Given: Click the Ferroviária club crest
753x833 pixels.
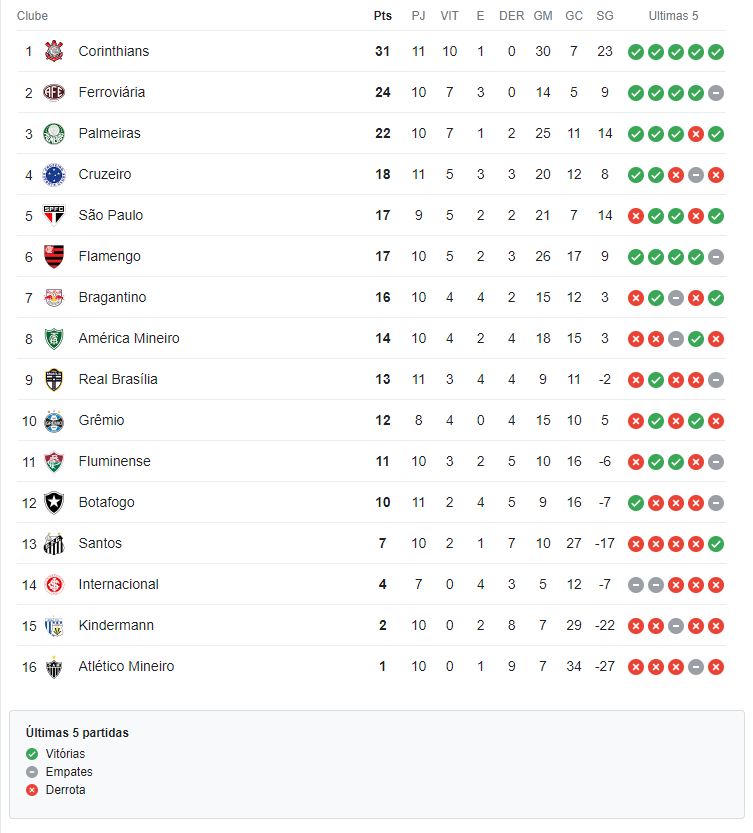Looking at the screenshot, I should pyautogui.click(x=54, y=92).
